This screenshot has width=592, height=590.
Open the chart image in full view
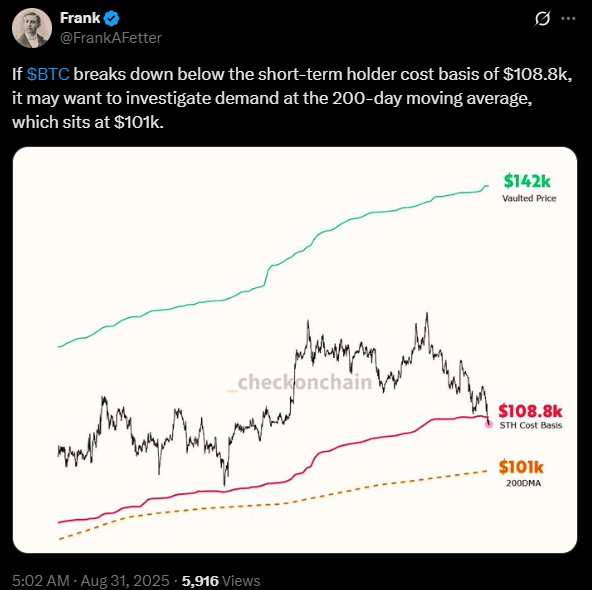coord(295,350)
